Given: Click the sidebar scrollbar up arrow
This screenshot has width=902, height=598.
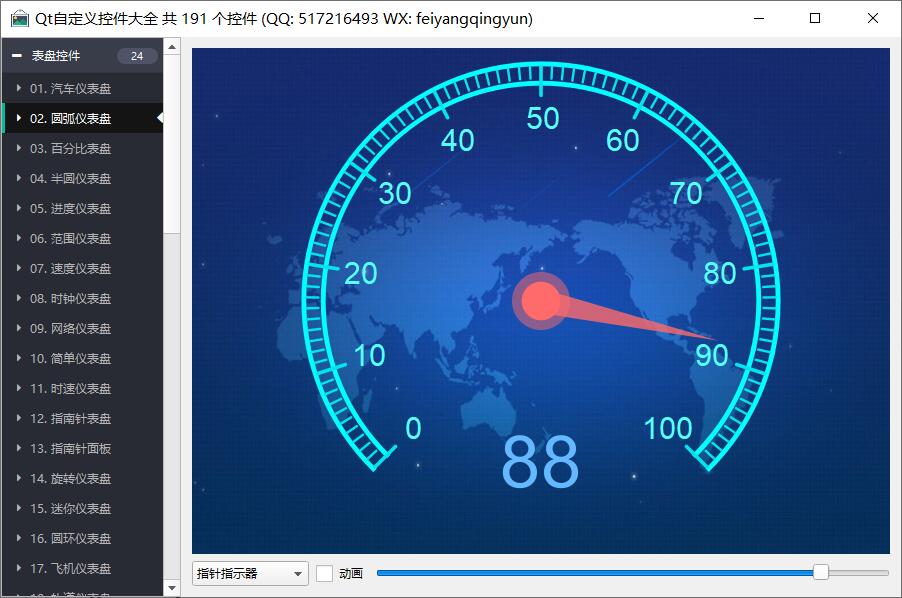Looking at the screenshot, I should point(172,46).
